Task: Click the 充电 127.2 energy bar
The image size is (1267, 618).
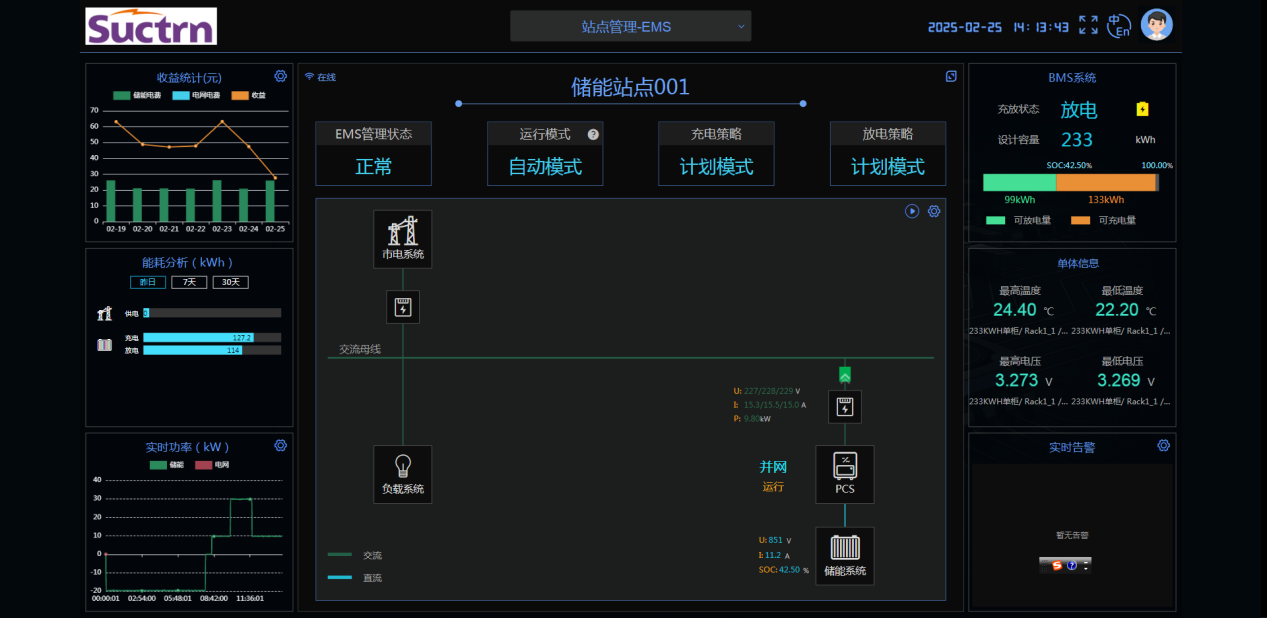Action: (x=198, y=338)
